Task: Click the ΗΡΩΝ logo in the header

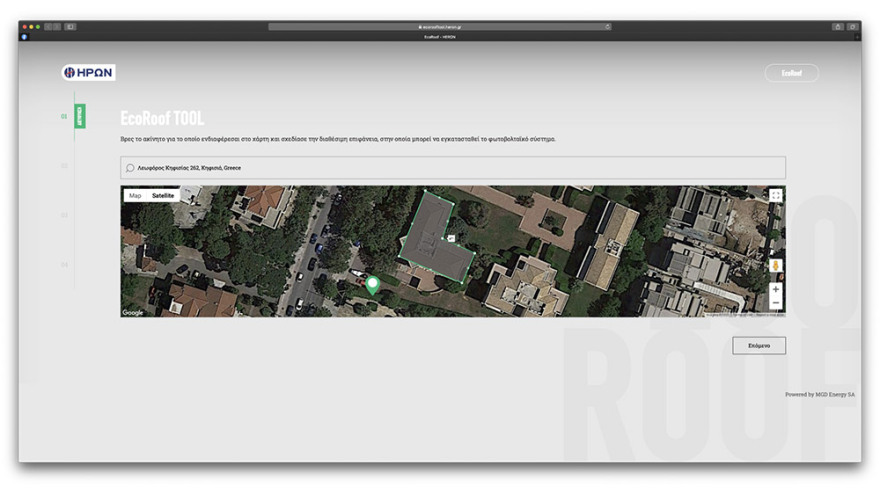Action: pos(89,72)
